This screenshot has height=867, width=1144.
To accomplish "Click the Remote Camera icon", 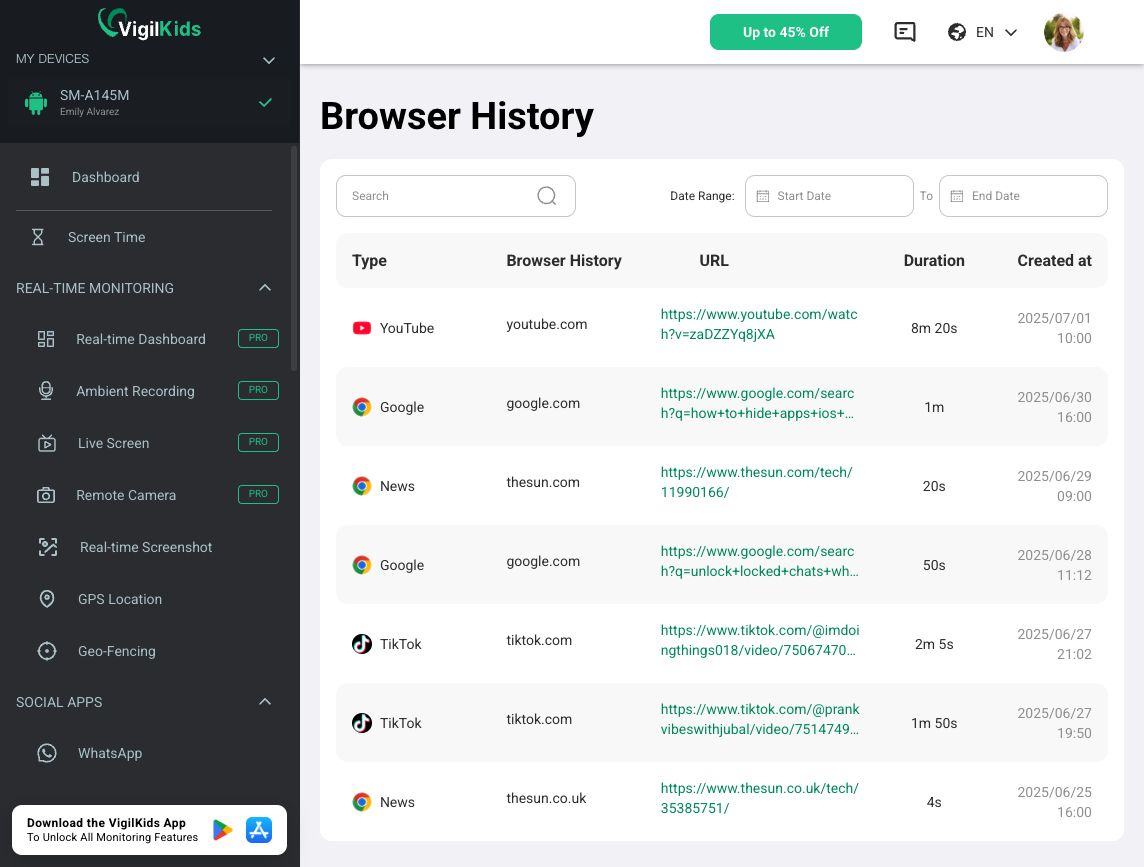I will click(46, 496).
